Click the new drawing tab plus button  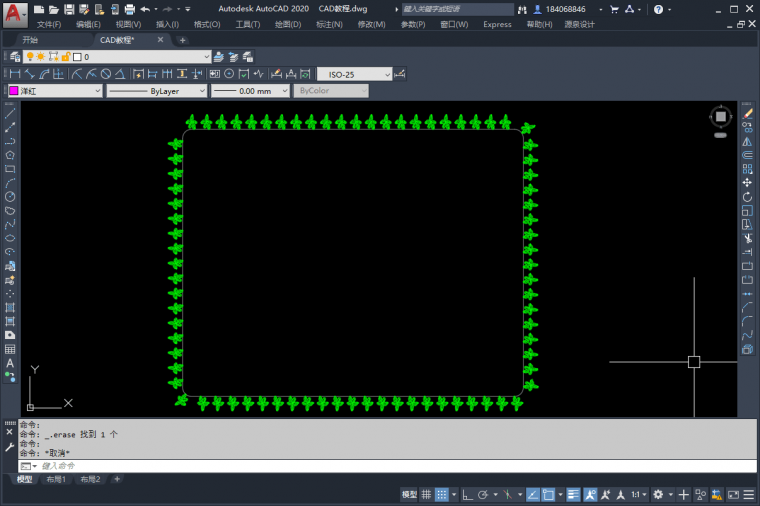pos(183,40)
